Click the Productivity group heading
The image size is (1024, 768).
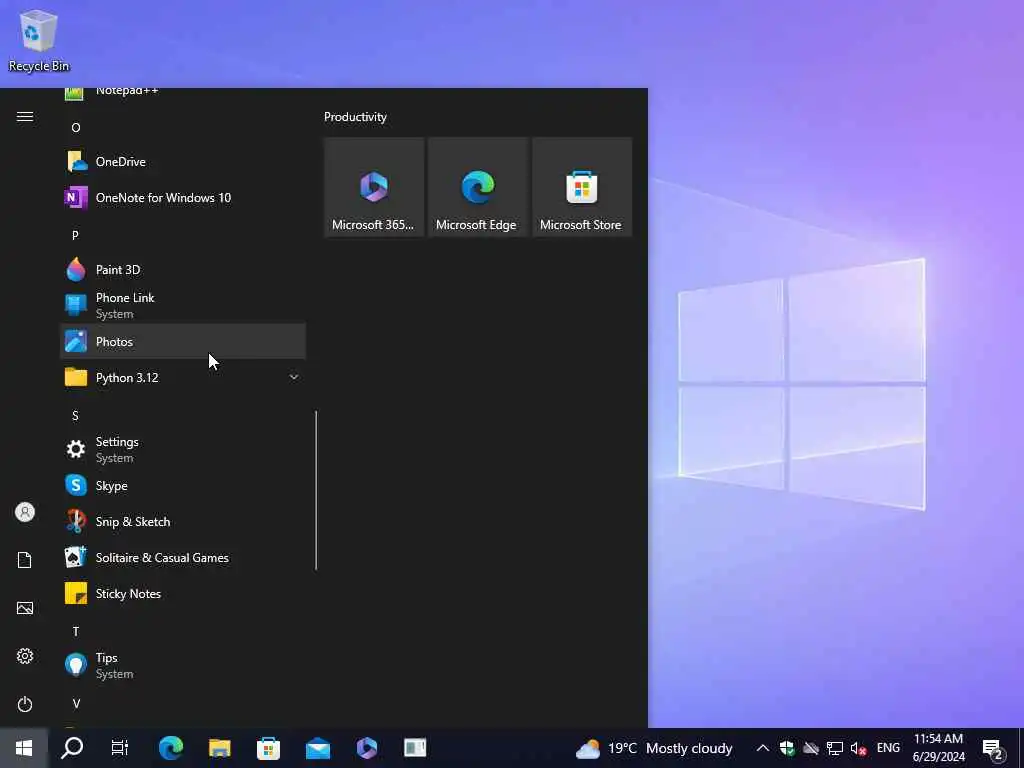tap(355, 117)
